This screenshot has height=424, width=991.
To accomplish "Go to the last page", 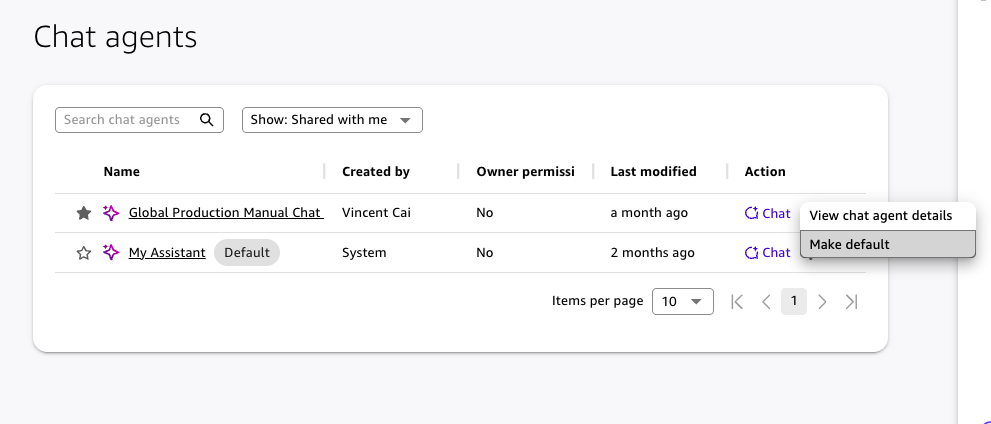I will (x=851, y=301).
